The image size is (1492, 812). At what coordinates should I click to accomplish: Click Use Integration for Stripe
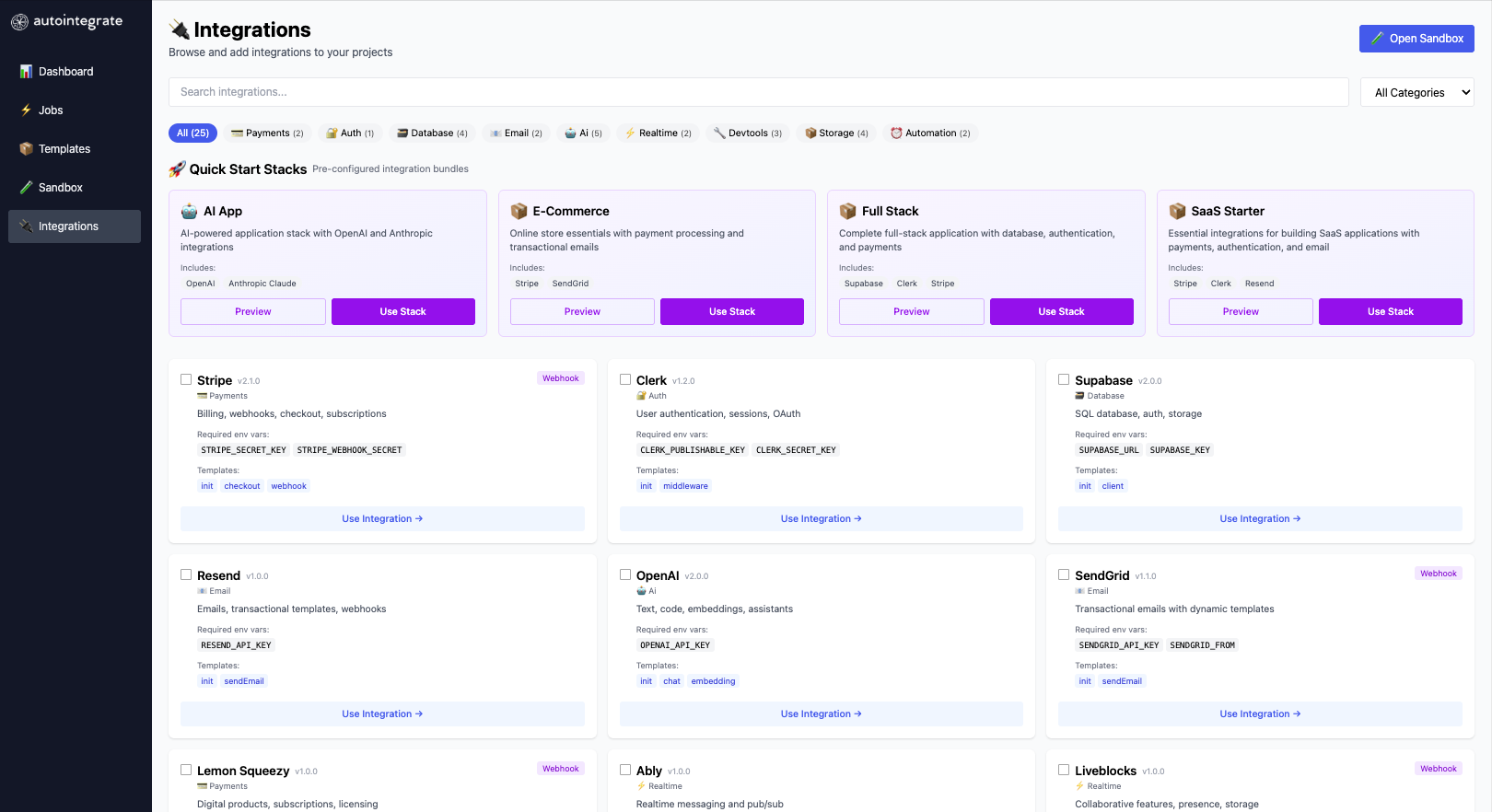[382, 519]
